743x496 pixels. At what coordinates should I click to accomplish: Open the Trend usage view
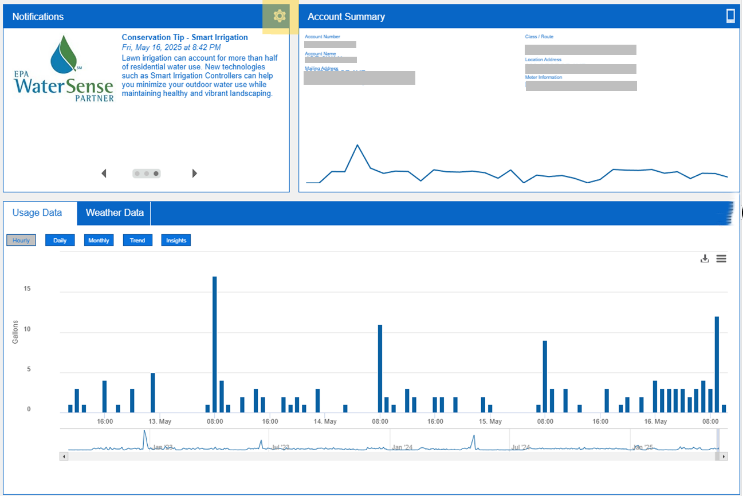[x=137, y=240]
